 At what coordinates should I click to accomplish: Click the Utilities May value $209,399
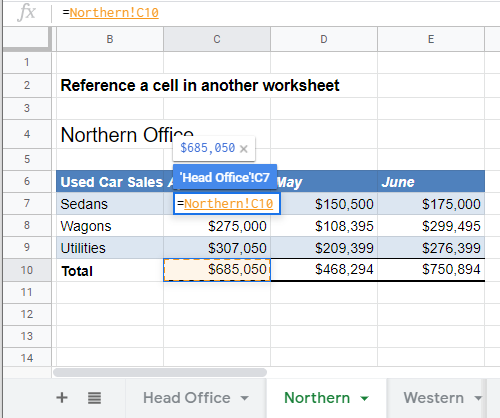tap(324, 248)
